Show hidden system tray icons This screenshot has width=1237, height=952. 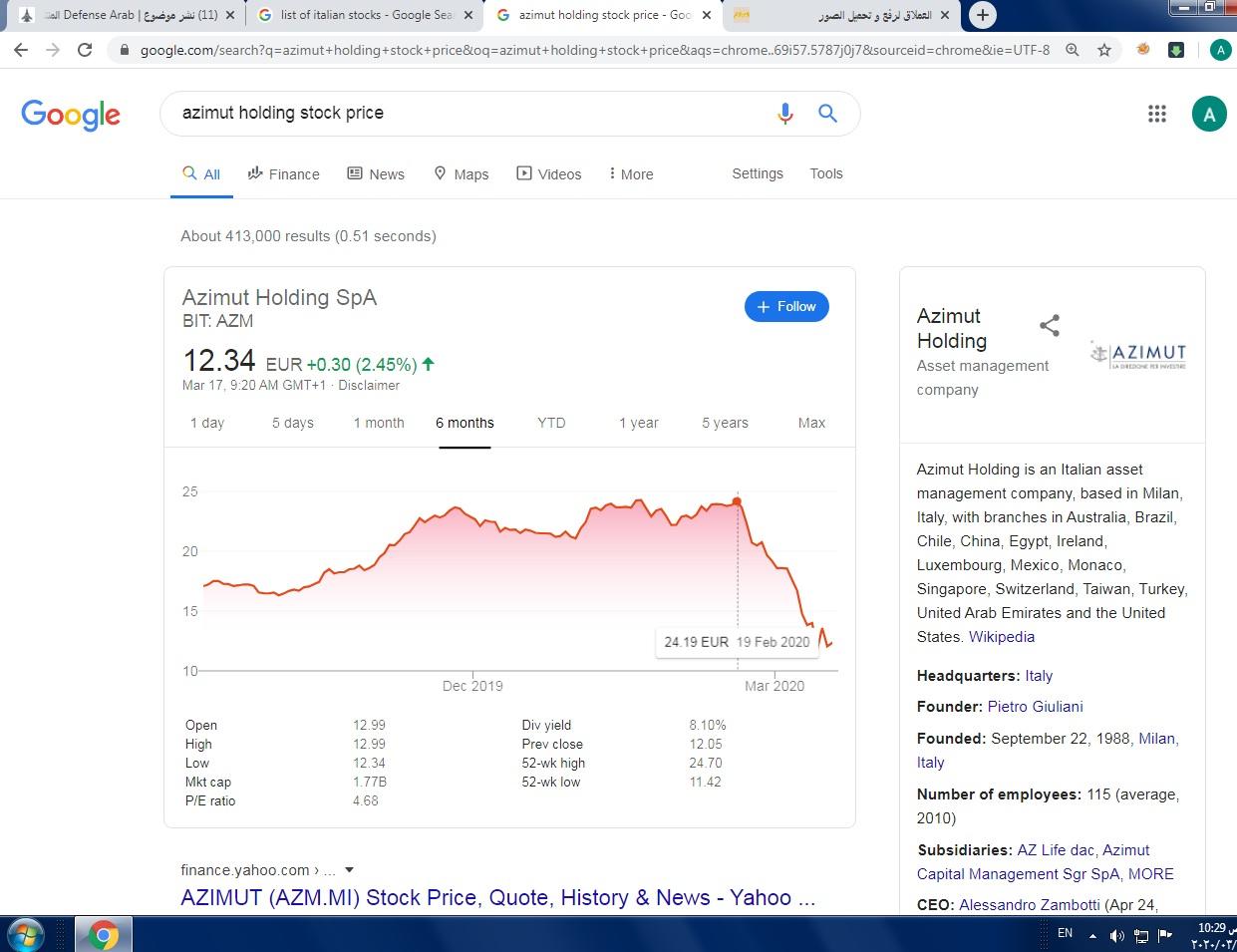pyautogui.click(x=1092, y=935)
